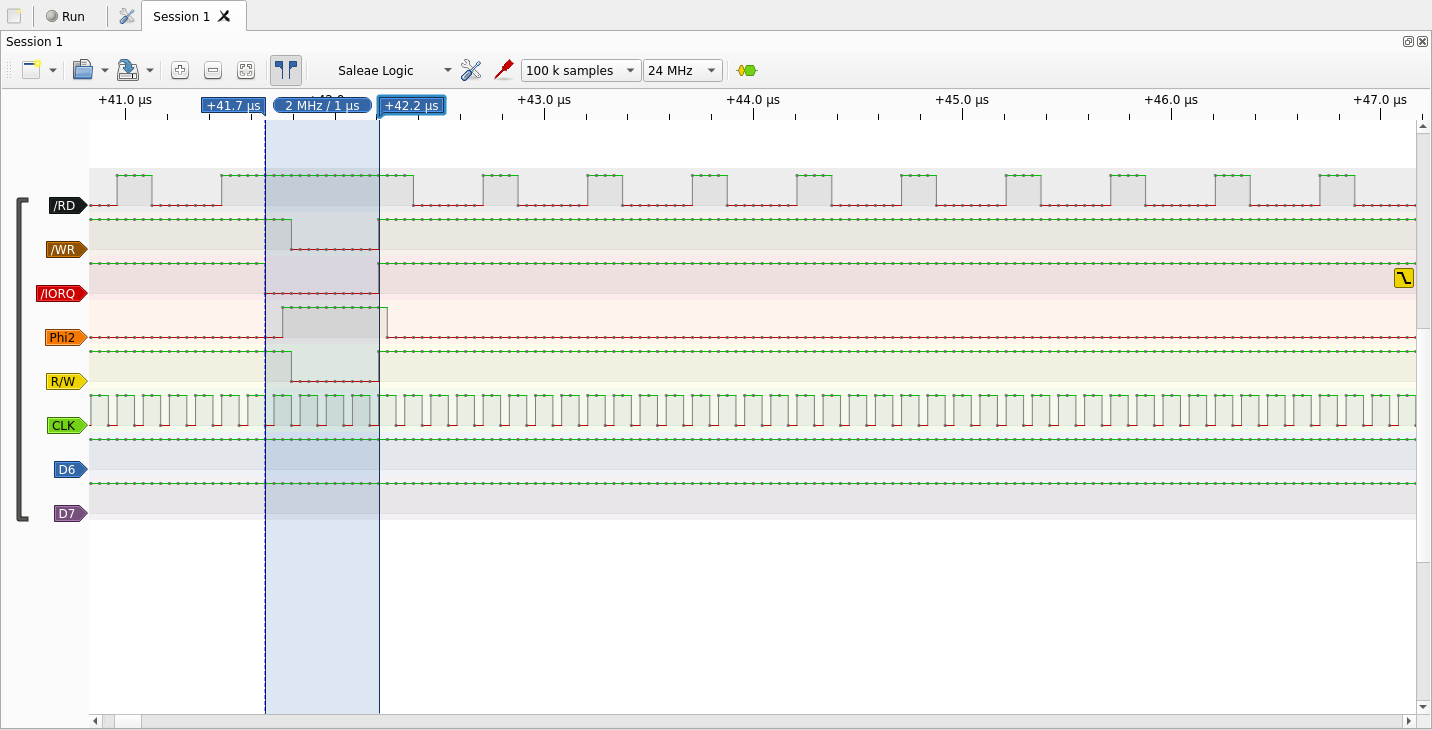The height and width of the screenshot is (730, 1432).
Task: Select the /WR channel label
Action: tap(66, 250)
